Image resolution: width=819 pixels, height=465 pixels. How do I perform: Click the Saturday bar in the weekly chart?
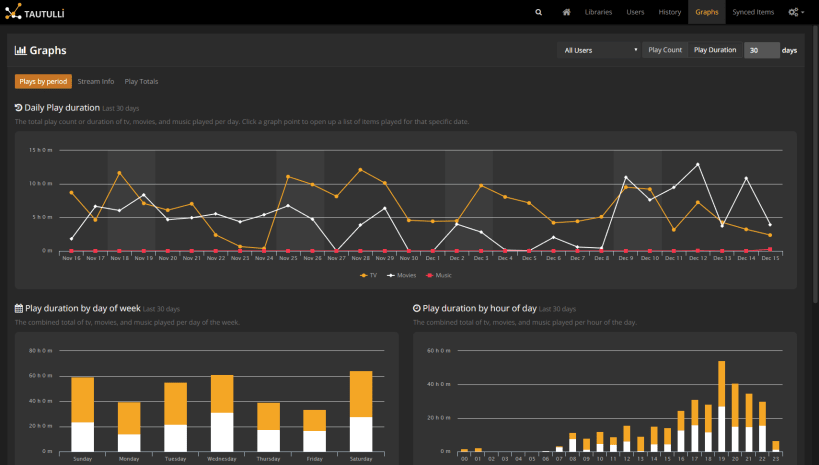click(361, 411)
